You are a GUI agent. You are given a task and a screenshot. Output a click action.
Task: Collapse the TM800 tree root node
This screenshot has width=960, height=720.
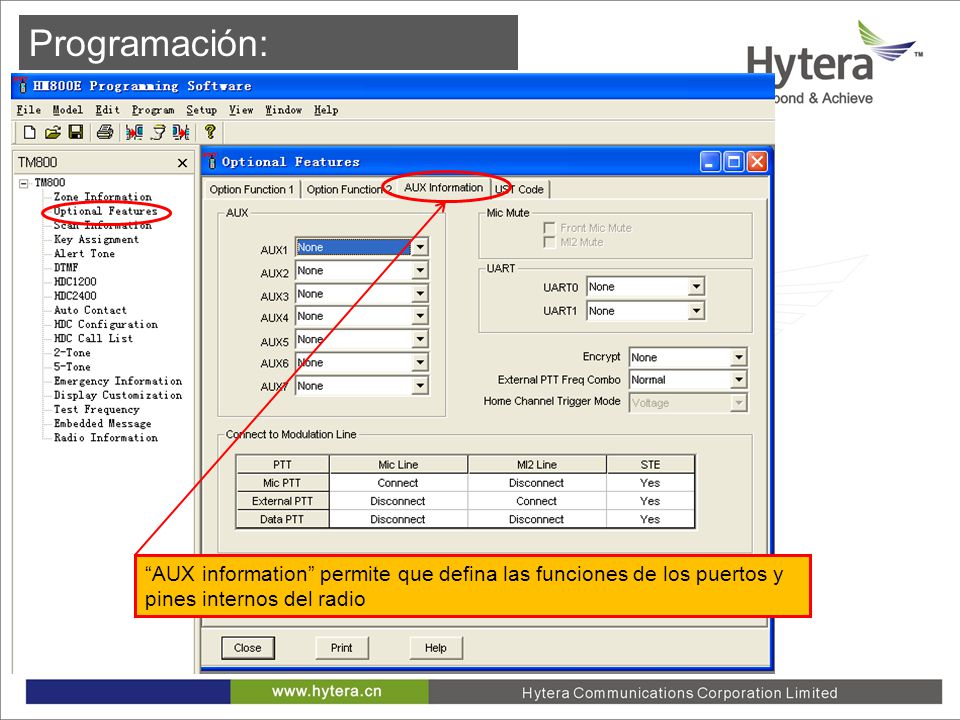[24, 183]
